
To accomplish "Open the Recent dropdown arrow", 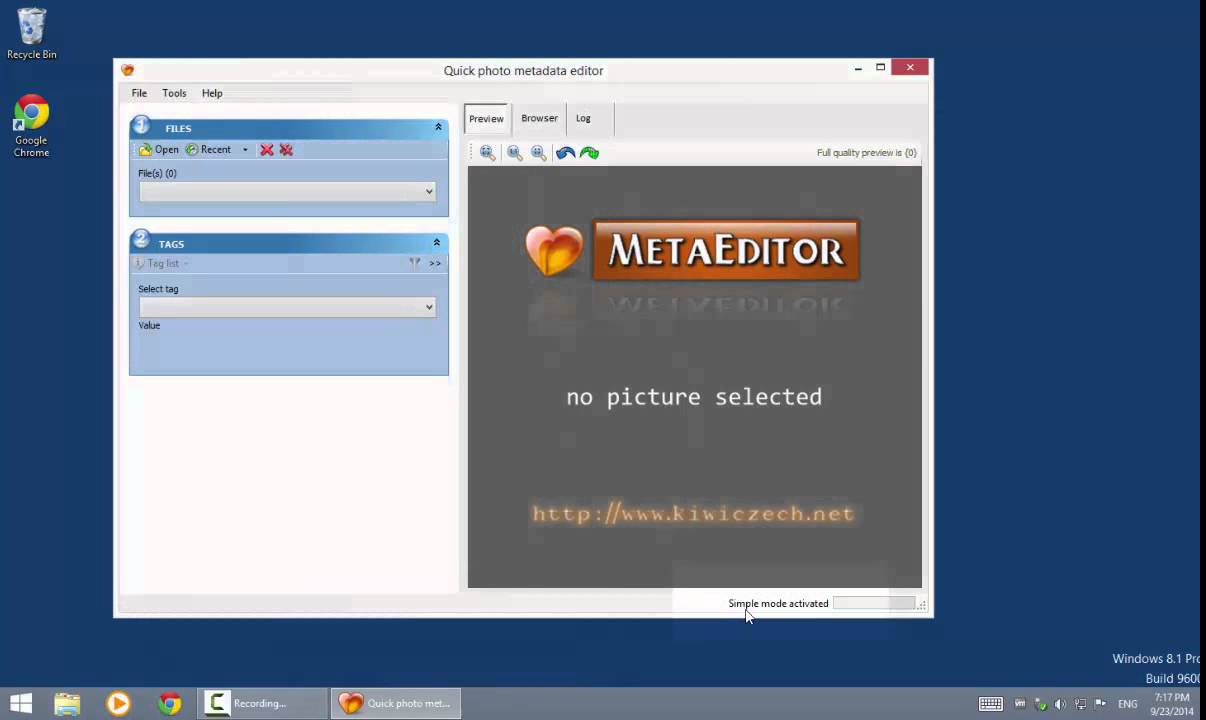I will pyautogui.click(x=245, y=150).
